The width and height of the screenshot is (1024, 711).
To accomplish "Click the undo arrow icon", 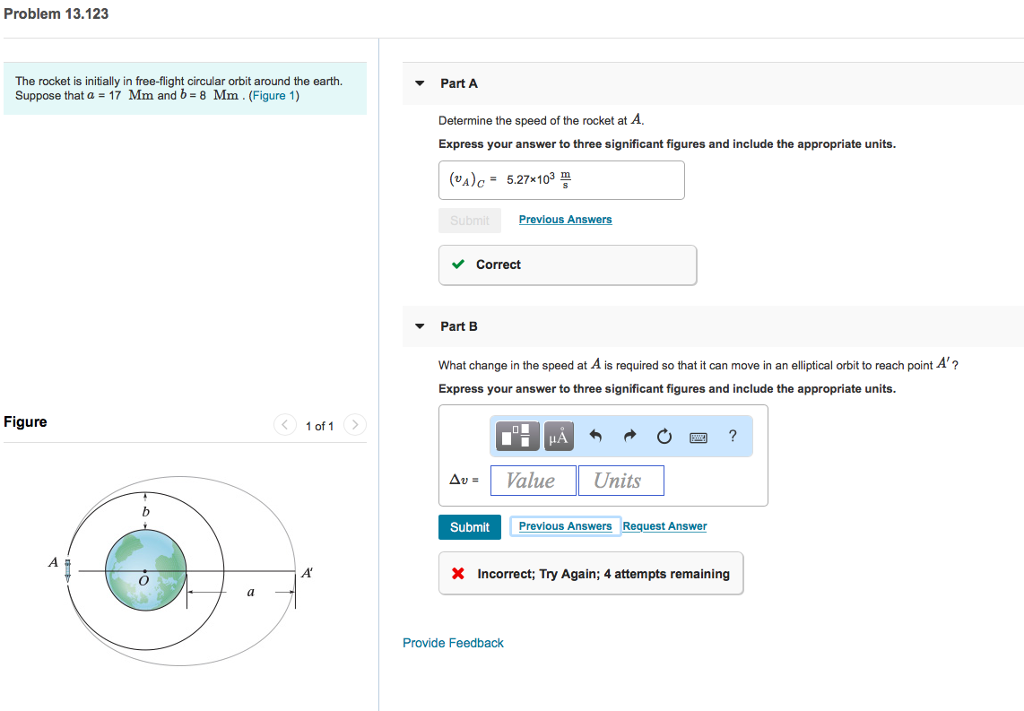I will [x=597, y=436].
